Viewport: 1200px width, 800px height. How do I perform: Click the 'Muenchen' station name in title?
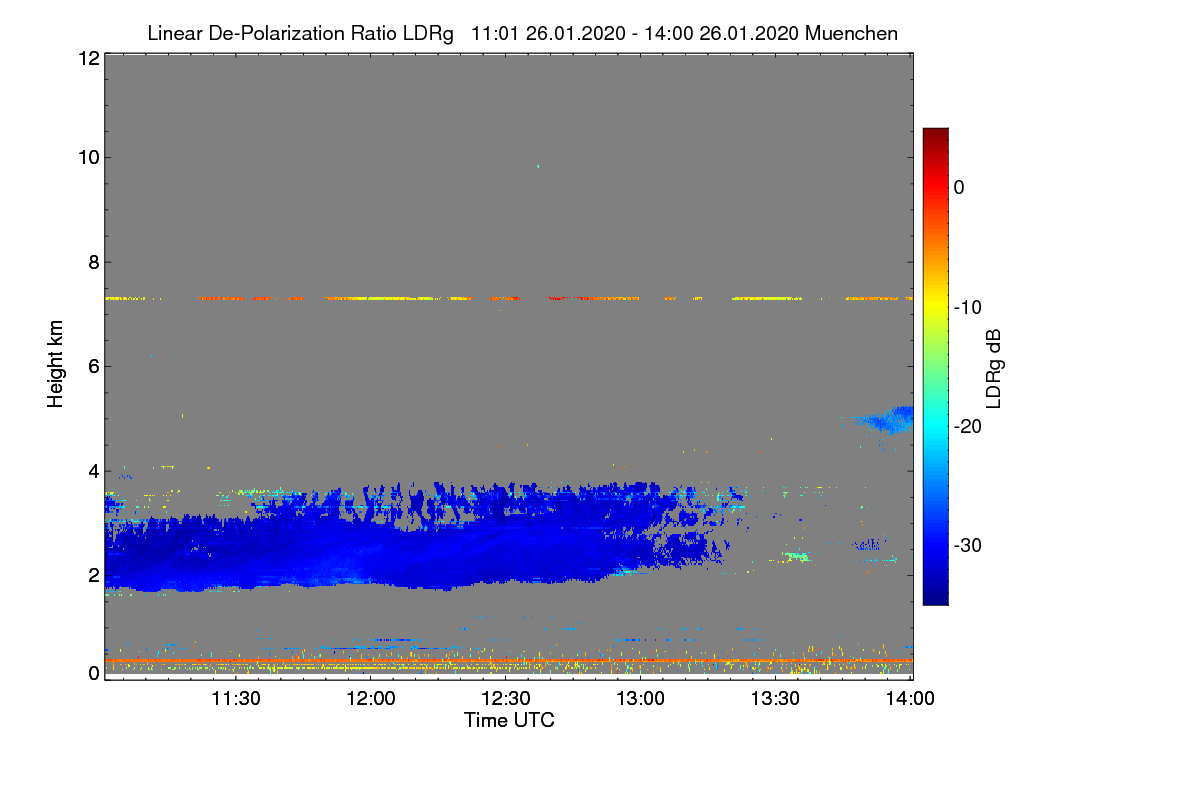pyautogui.click(x=851, y=33)
